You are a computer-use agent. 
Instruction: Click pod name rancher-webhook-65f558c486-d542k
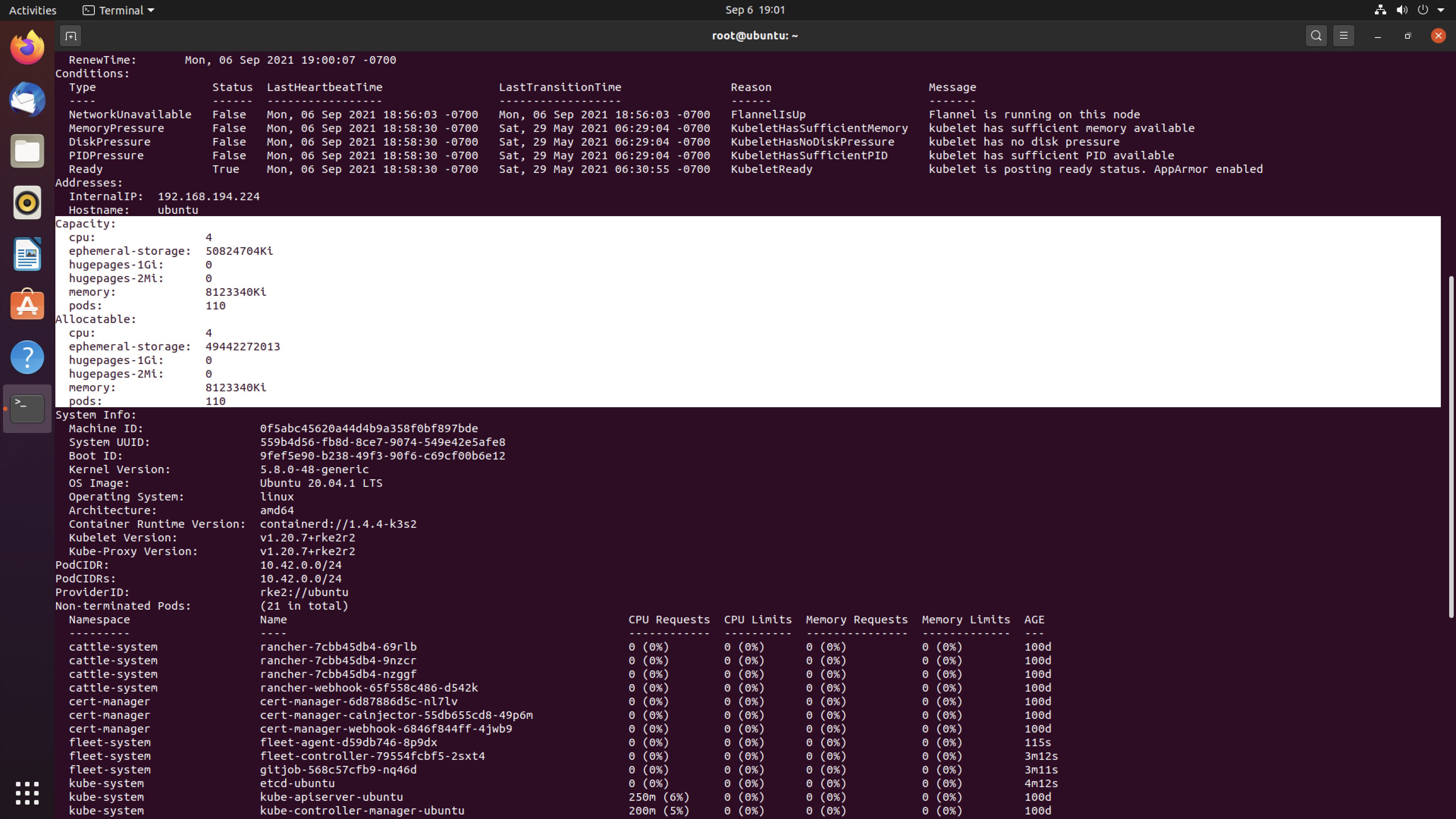[369, 688]
